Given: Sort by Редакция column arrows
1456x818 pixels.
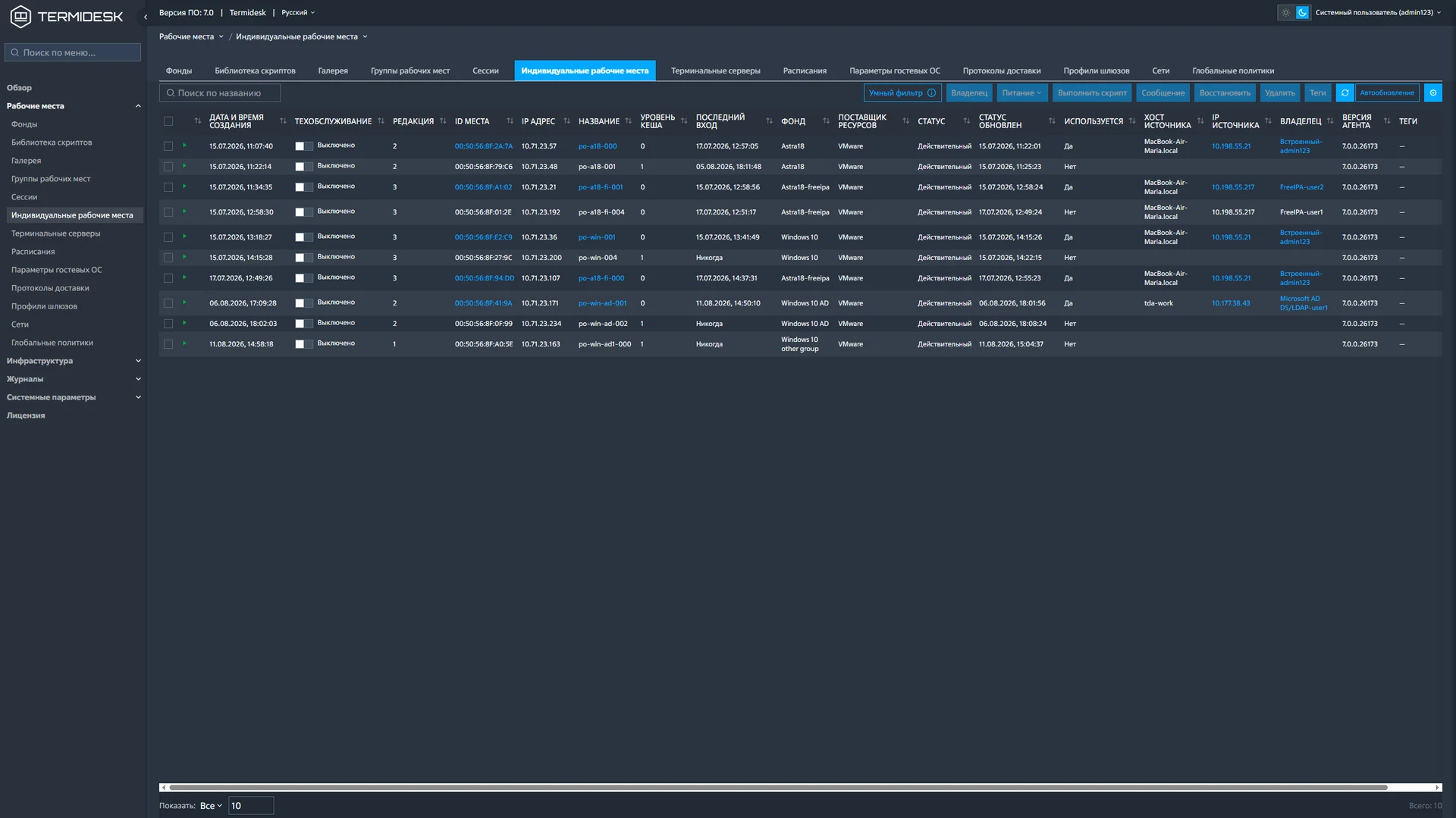Looking at the screenshot, I should coord(443,121).
